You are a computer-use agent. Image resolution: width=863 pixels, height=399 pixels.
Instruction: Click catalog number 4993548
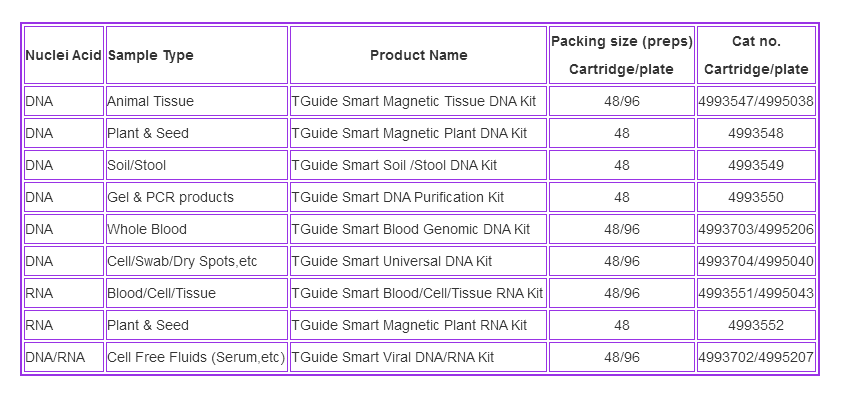(x=756, y=133)
